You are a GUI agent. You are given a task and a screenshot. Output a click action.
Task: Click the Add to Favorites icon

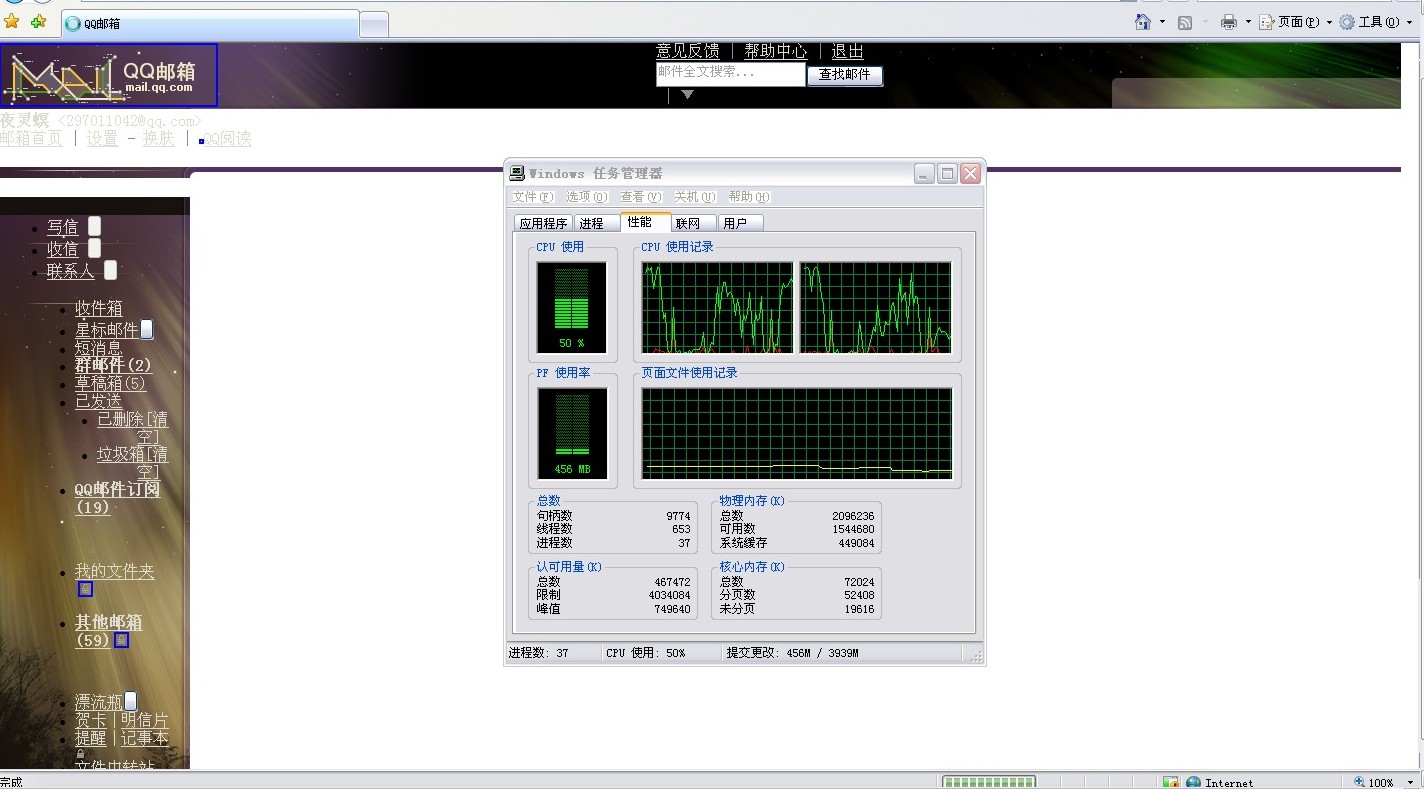(38, 21)
